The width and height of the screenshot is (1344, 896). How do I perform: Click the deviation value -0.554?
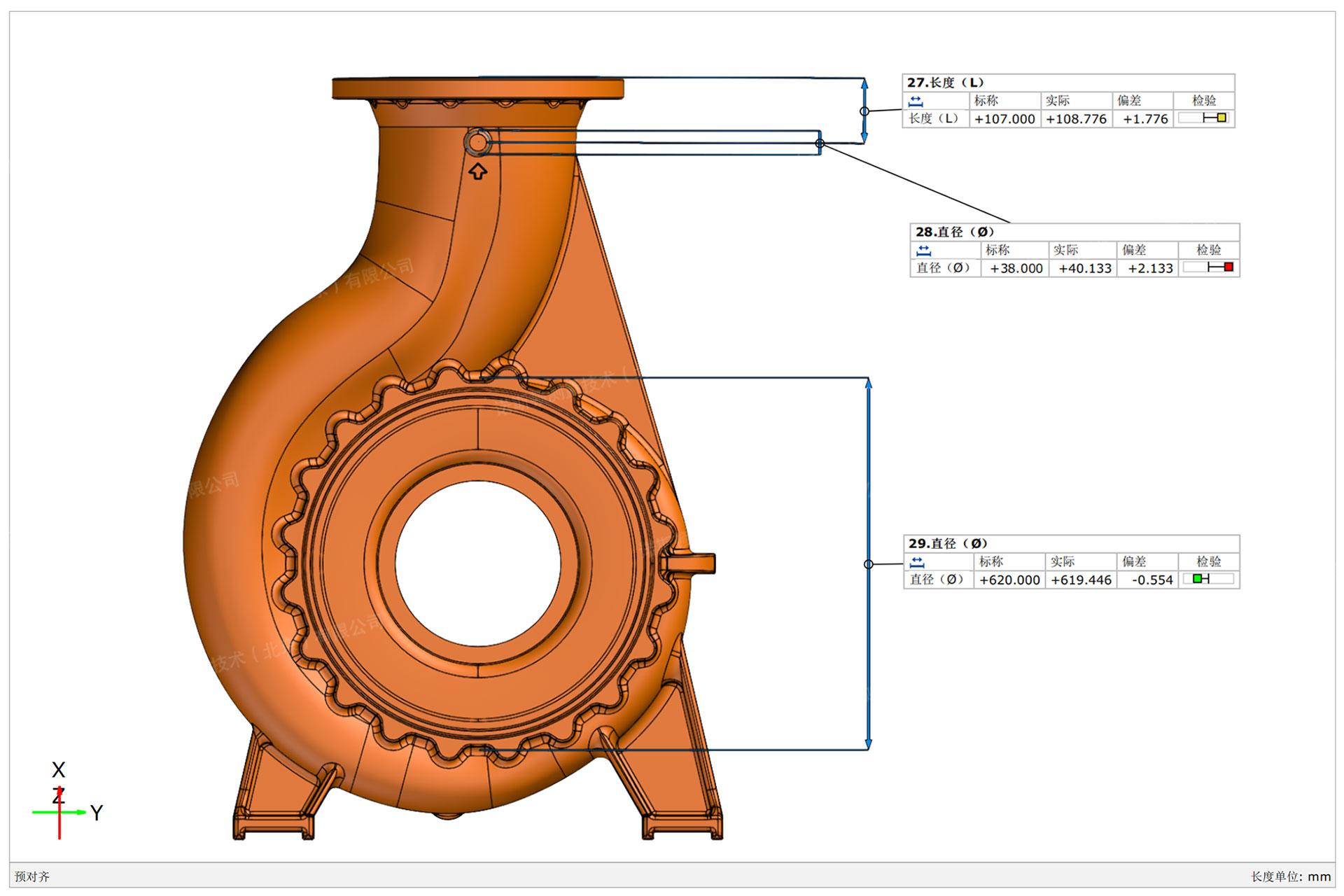coord(1151,580)
